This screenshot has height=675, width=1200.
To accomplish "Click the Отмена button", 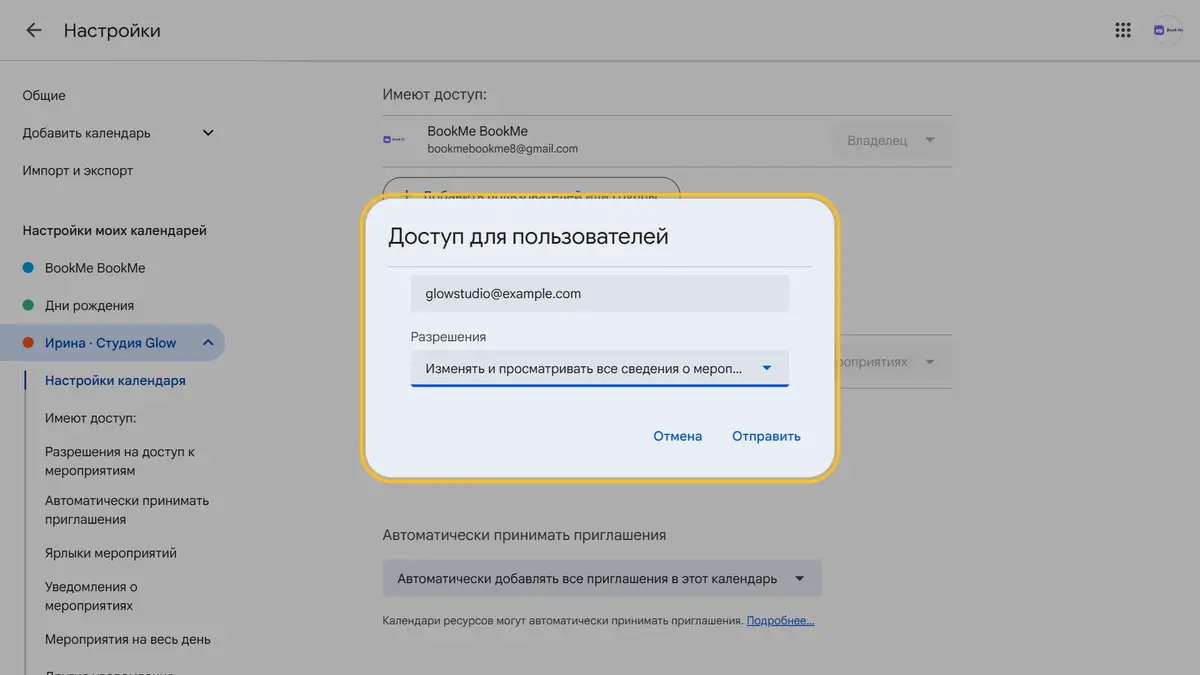I will [x=678, y=436].
